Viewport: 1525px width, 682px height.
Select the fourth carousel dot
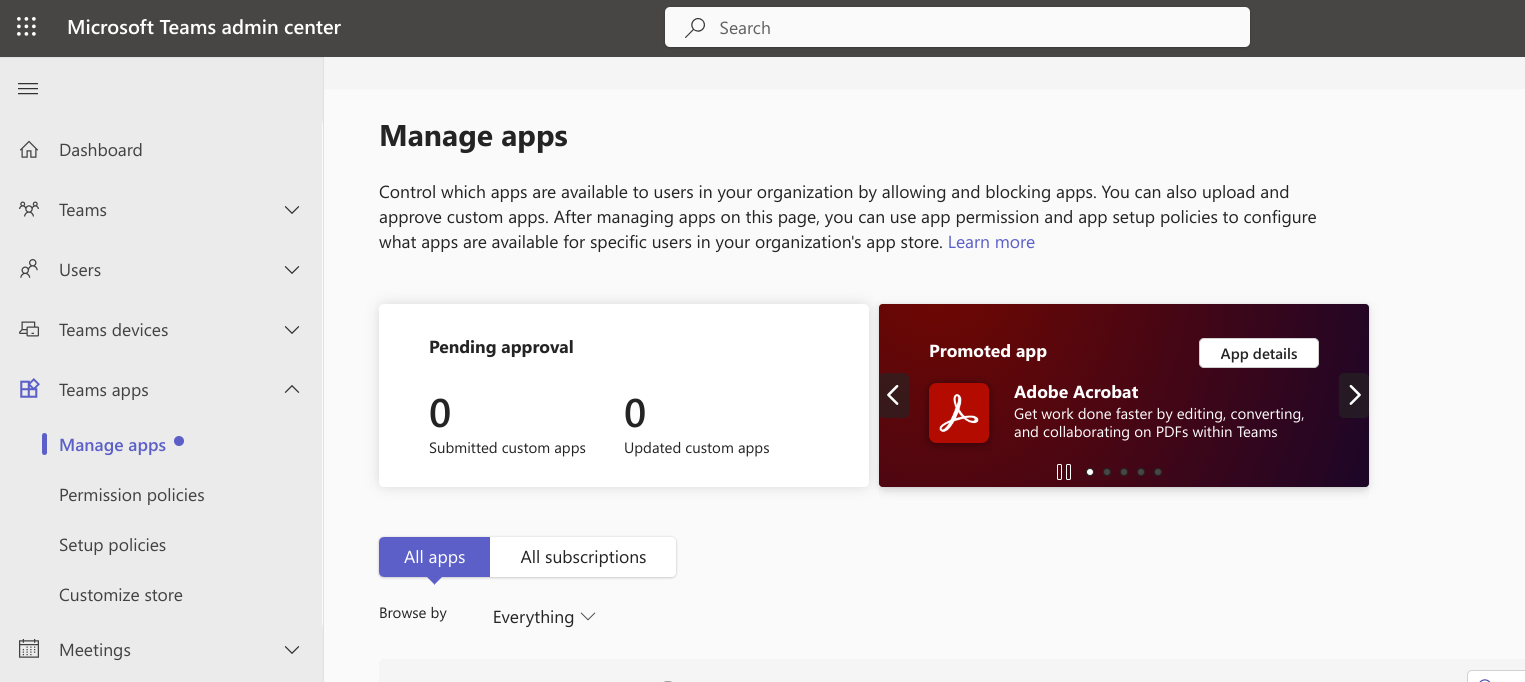[1141, 472]
